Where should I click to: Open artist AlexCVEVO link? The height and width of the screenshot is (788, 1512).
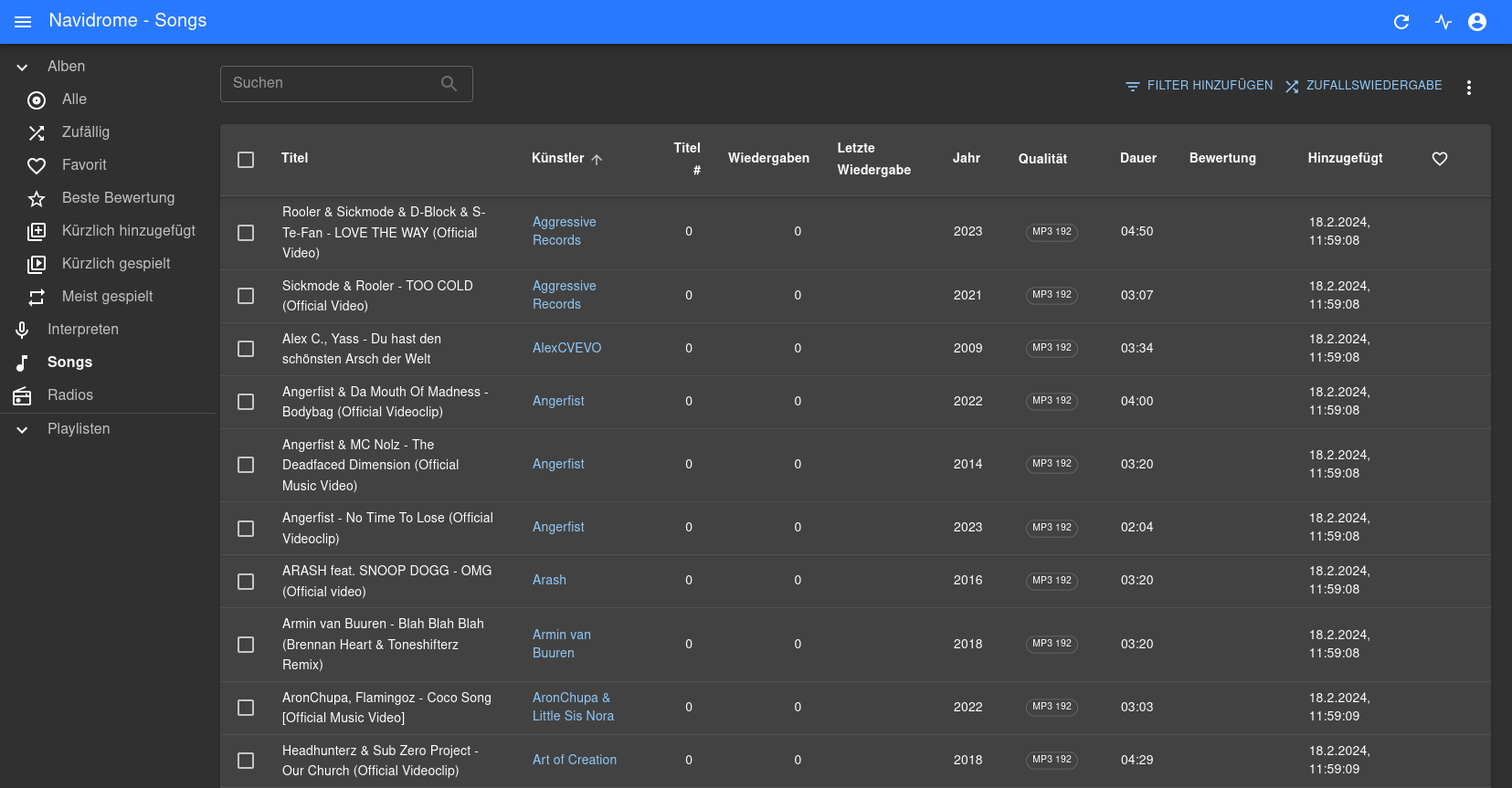[x=566, y=348]
